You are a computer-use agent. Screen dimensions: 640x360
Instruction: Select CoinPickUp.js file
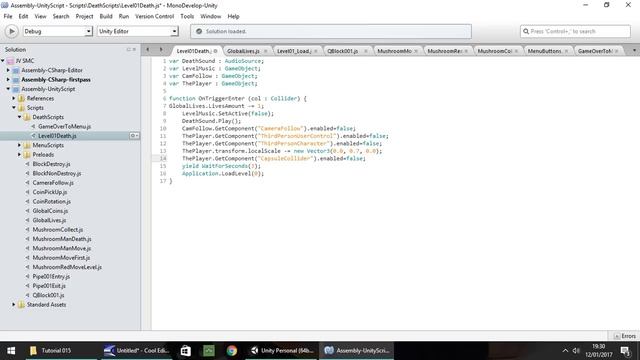coord(50,192)
